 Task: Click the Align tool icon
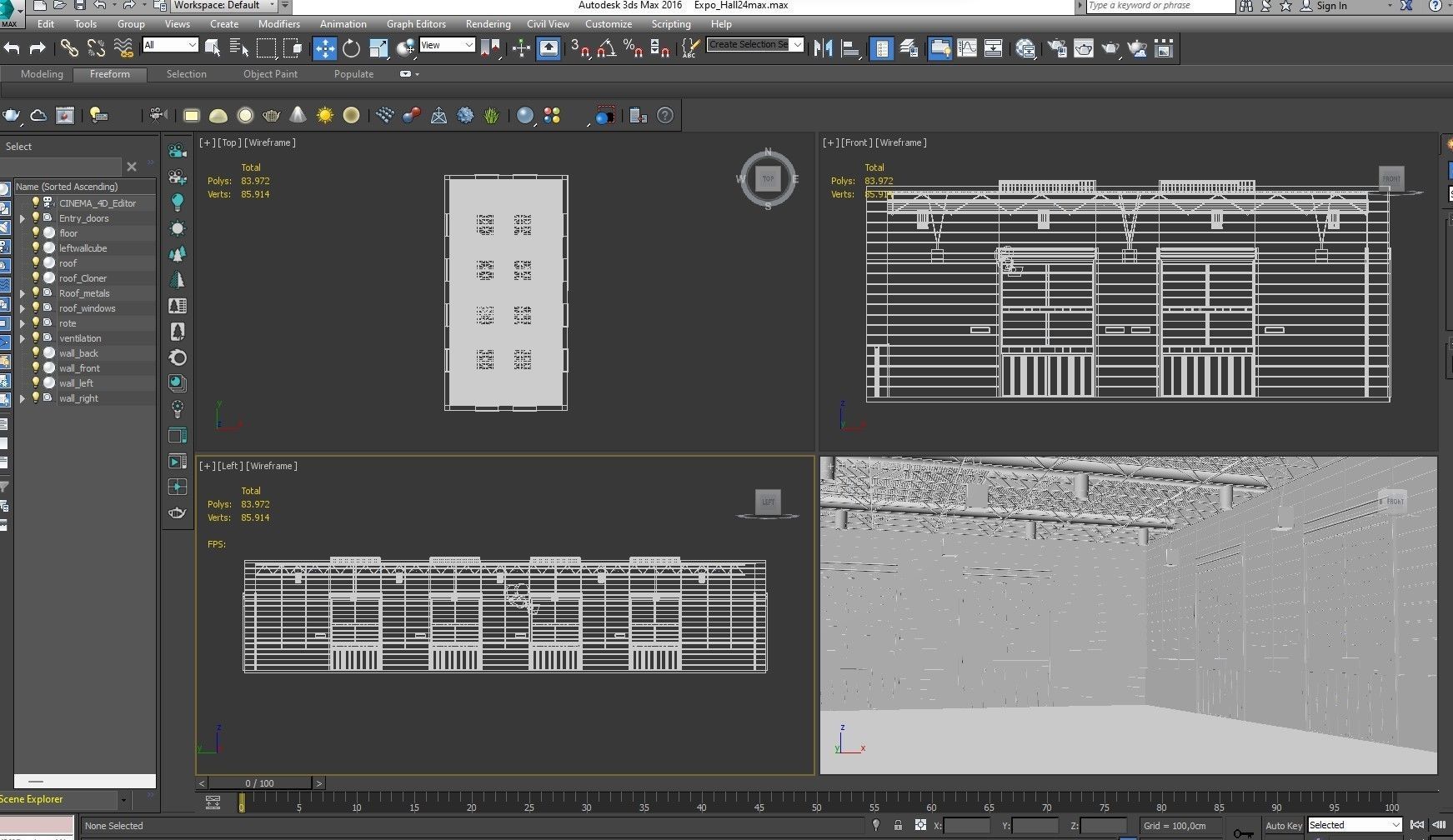click(850, 48)
